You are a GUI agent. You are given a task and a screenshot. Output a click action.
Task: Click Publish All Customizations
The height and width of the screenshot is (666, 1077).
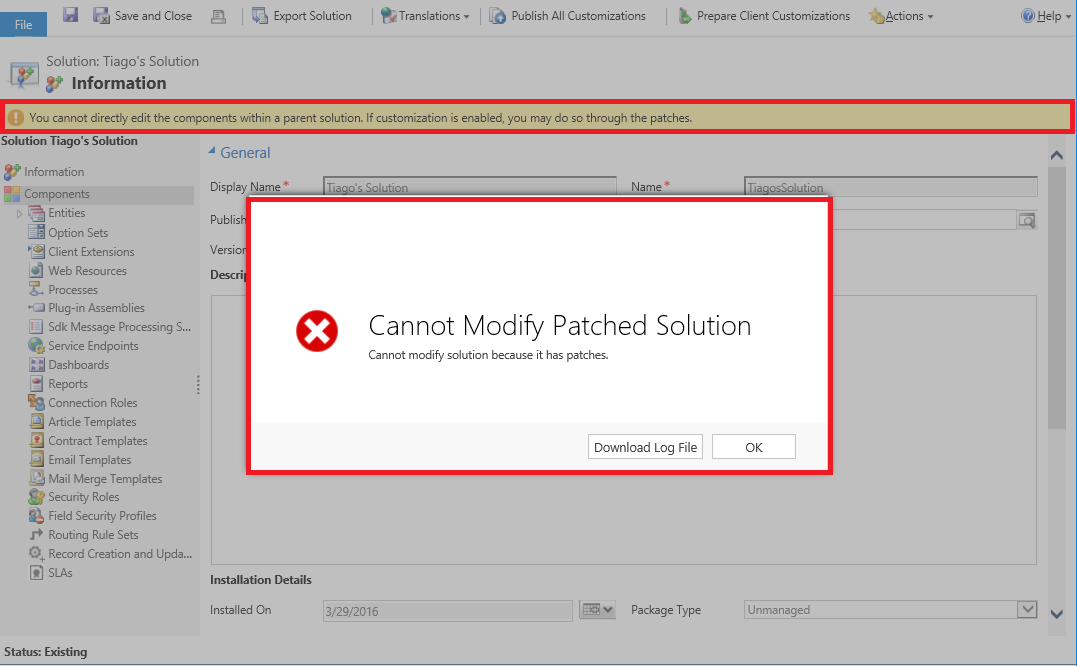click(x=567, y=16)
